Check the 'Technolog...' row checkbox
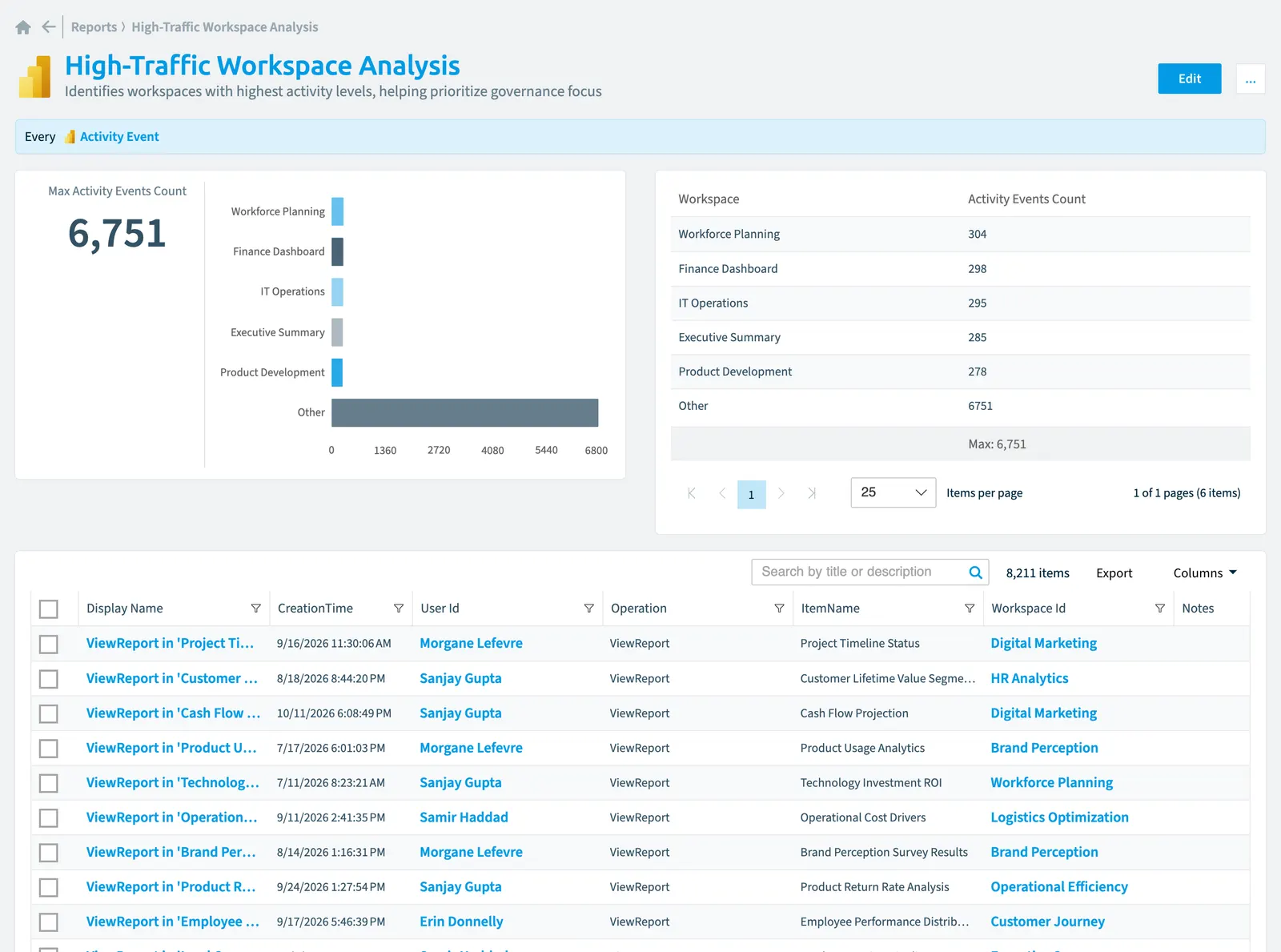 point(49,783)
